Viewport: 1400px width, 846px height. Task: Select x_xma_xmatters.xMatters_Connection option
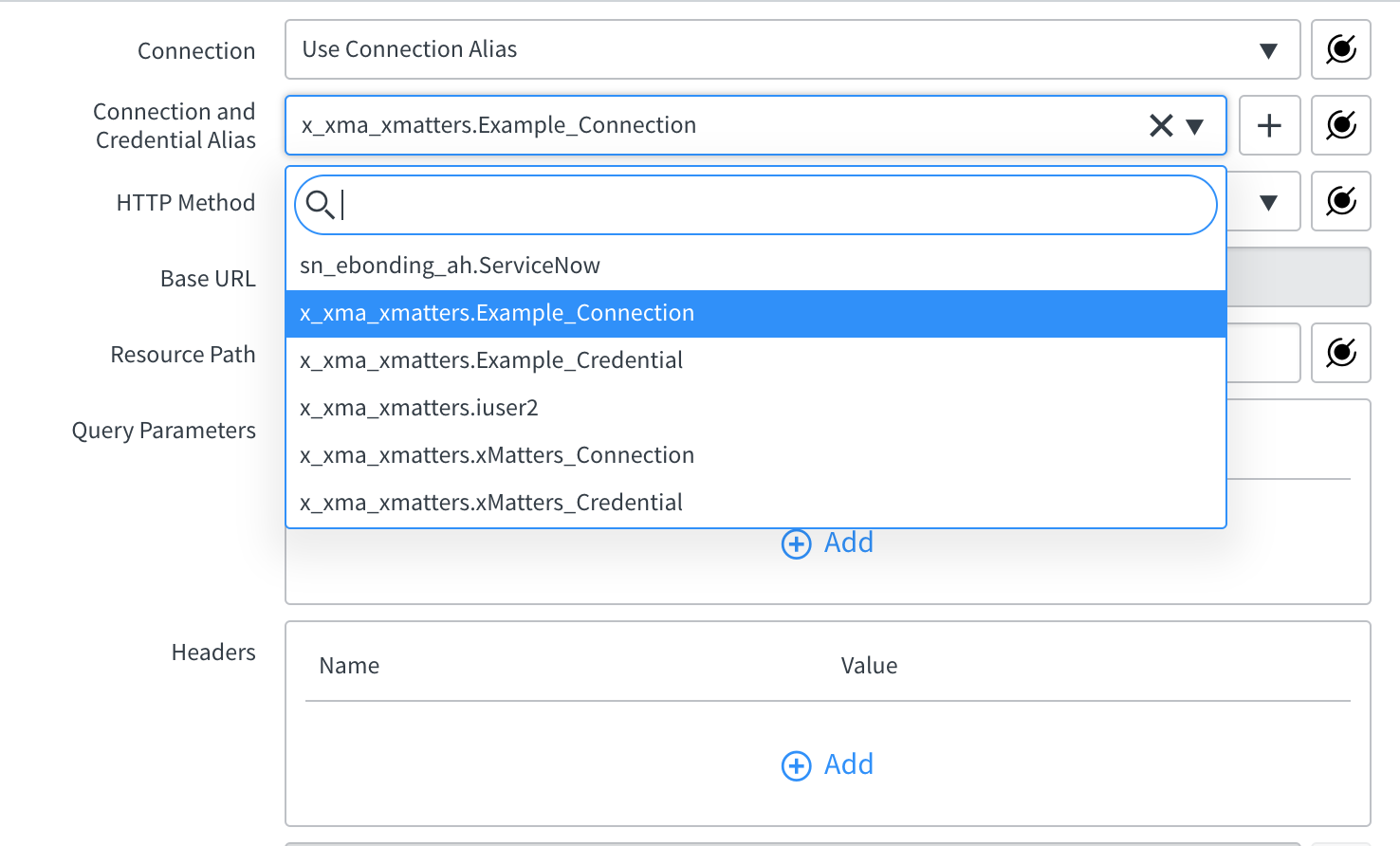[756, 455]
